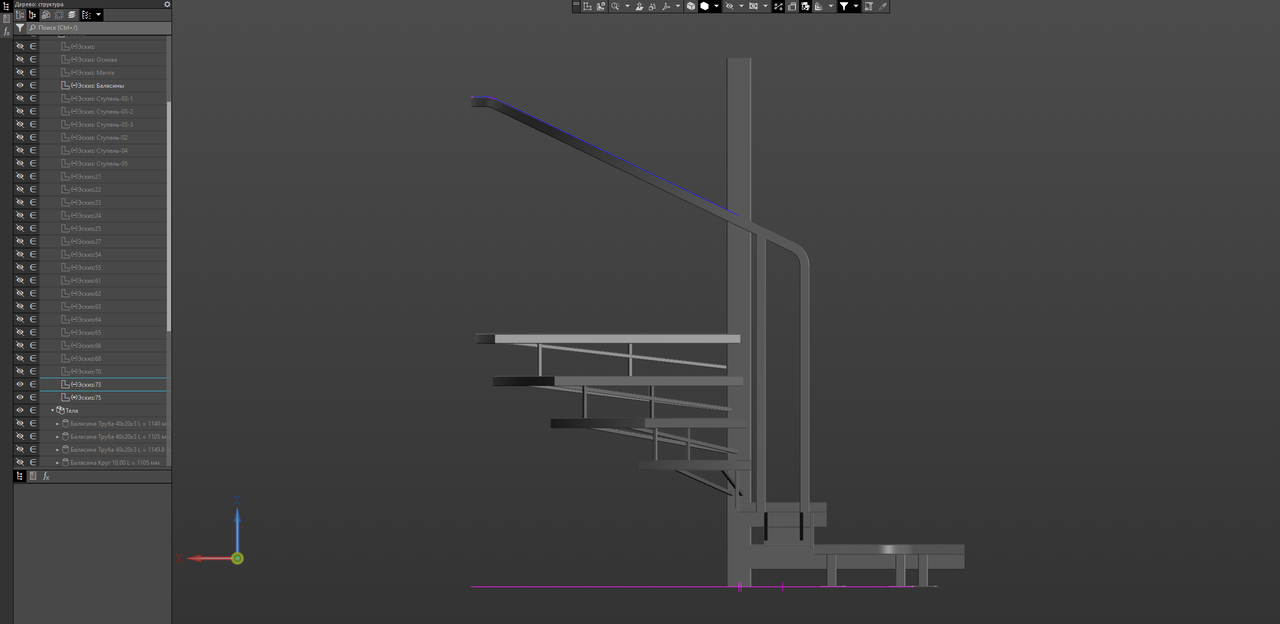Show hidden sketch Эскиз: Основа
The image size is (1280, 624).
click(x=19, y=59)
